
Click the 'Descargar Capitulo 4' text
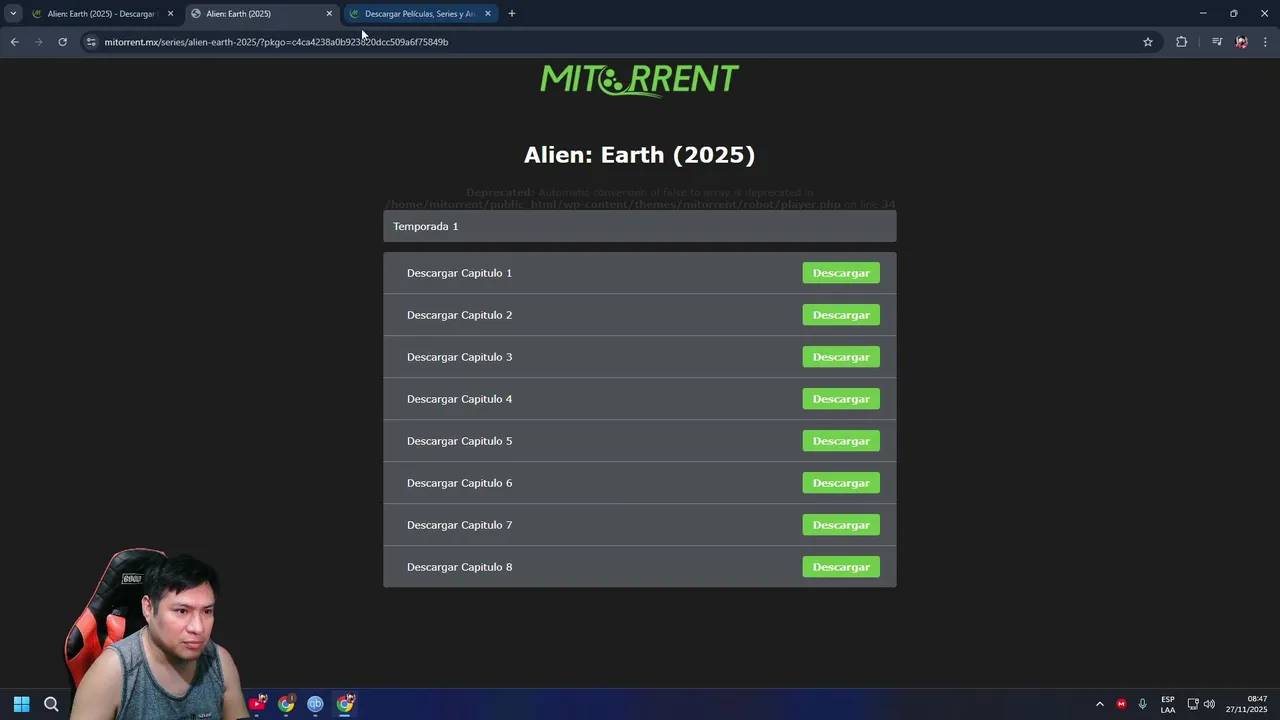(459, 399)
